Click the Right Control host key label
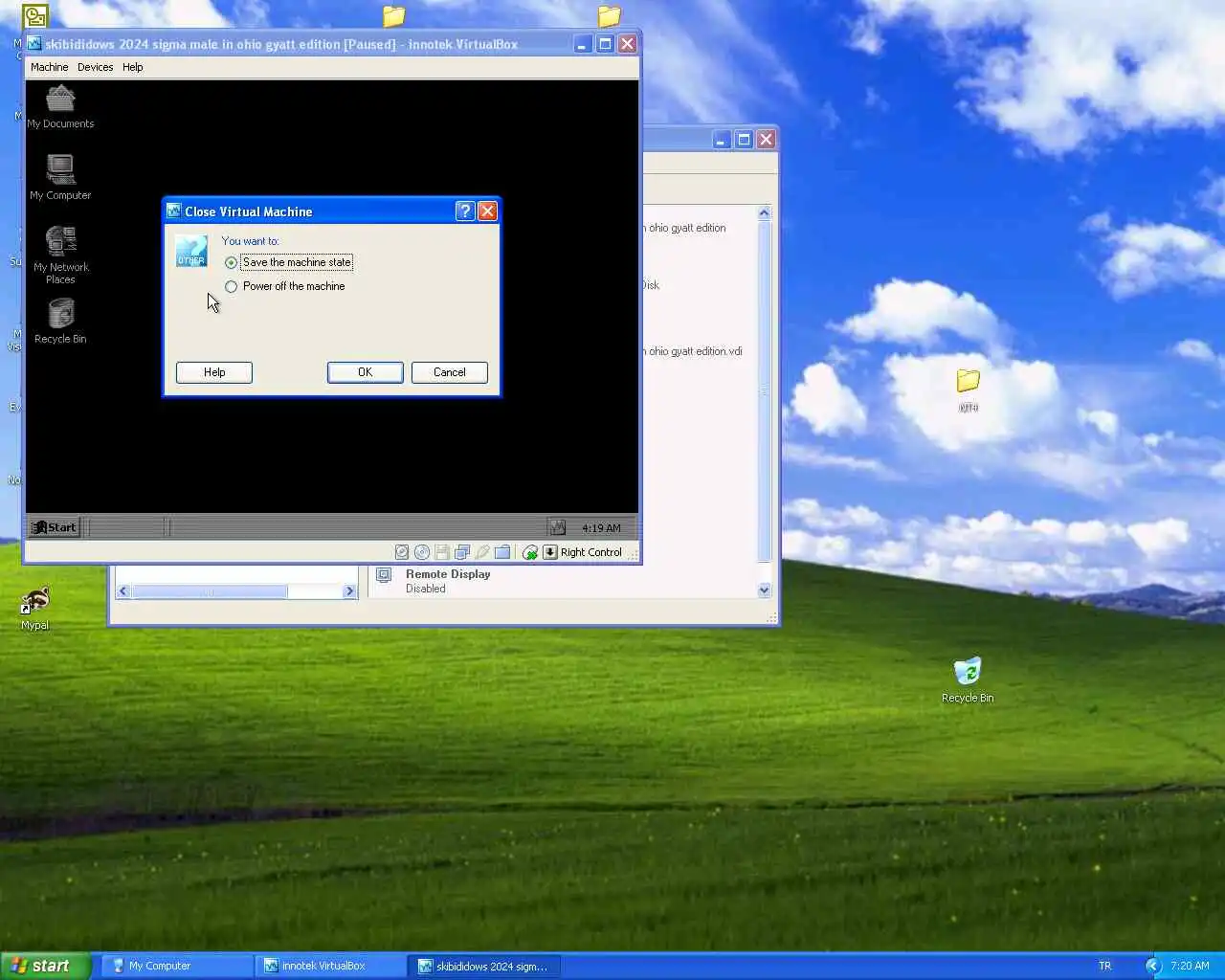Viewport: 1225px width, 980px height. 591,552
